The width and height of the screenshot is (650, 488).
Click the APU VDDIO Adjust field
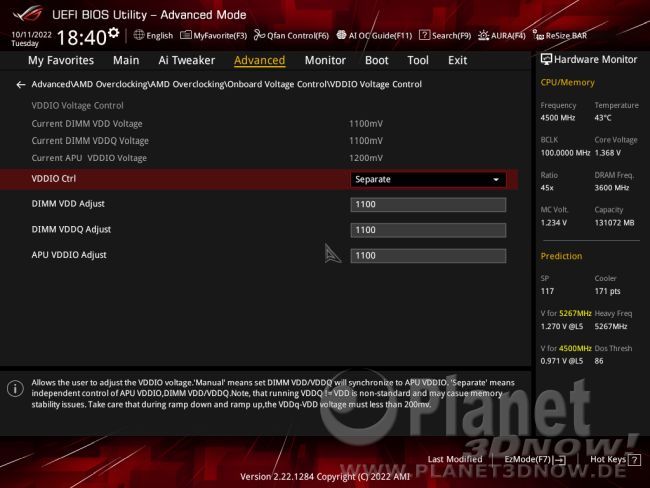click(x=428, y=256)
